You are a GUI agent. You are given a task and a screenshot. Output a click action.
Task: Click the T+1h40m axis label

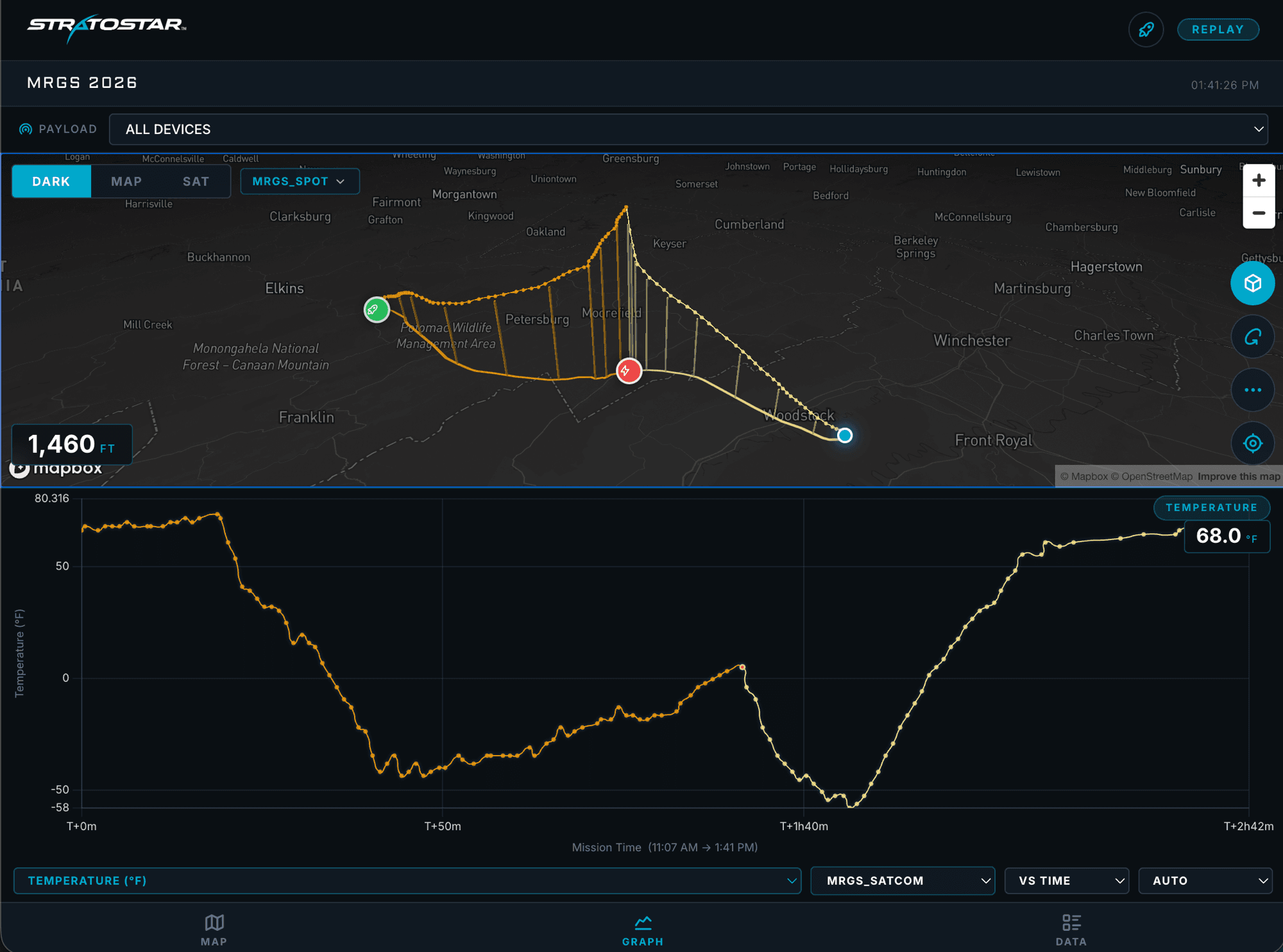click(804, 826)
